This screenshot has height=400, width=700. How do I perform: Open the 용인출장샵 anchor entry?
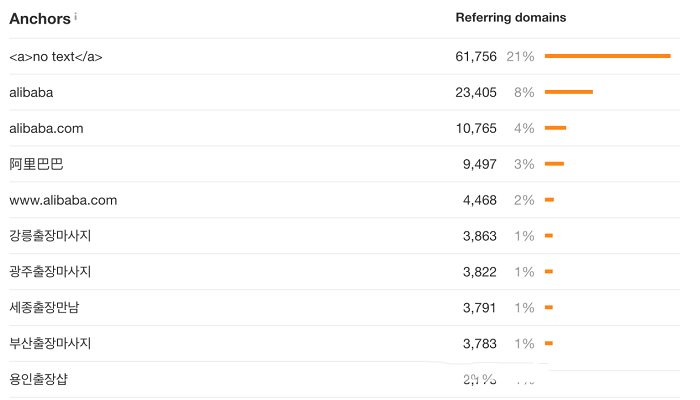(x=38, y=379)
